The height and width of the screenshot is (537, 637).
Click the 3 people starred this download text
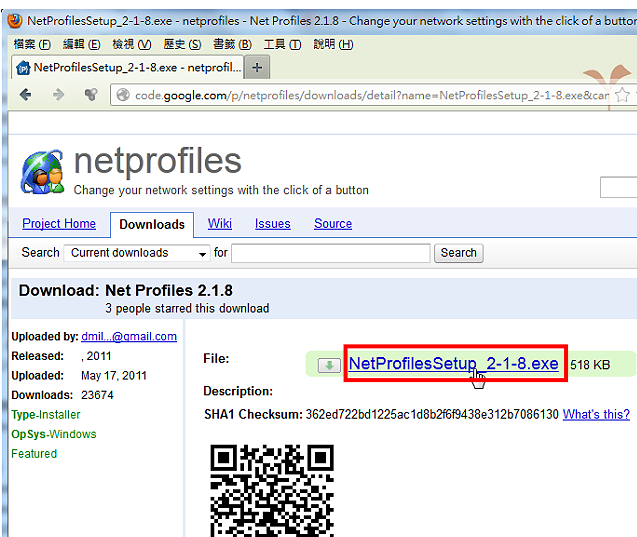187,308
